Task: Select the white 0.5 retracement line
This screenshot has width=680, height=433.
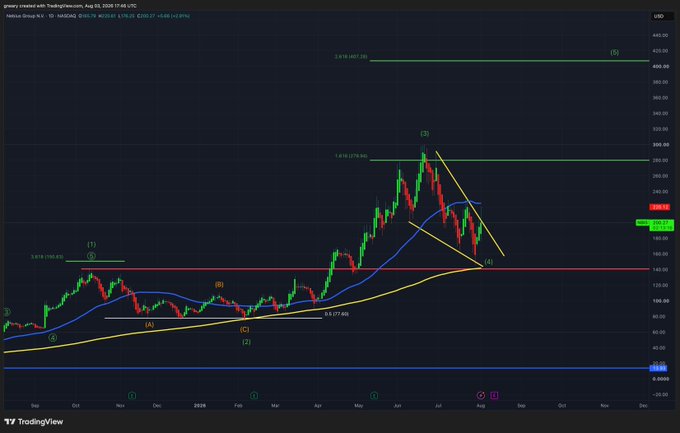Action: [213, 318]
